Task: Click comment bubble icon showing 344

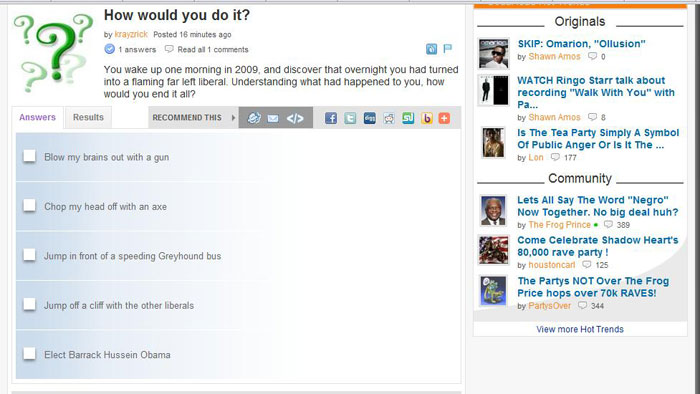Action: click(582, 306)
